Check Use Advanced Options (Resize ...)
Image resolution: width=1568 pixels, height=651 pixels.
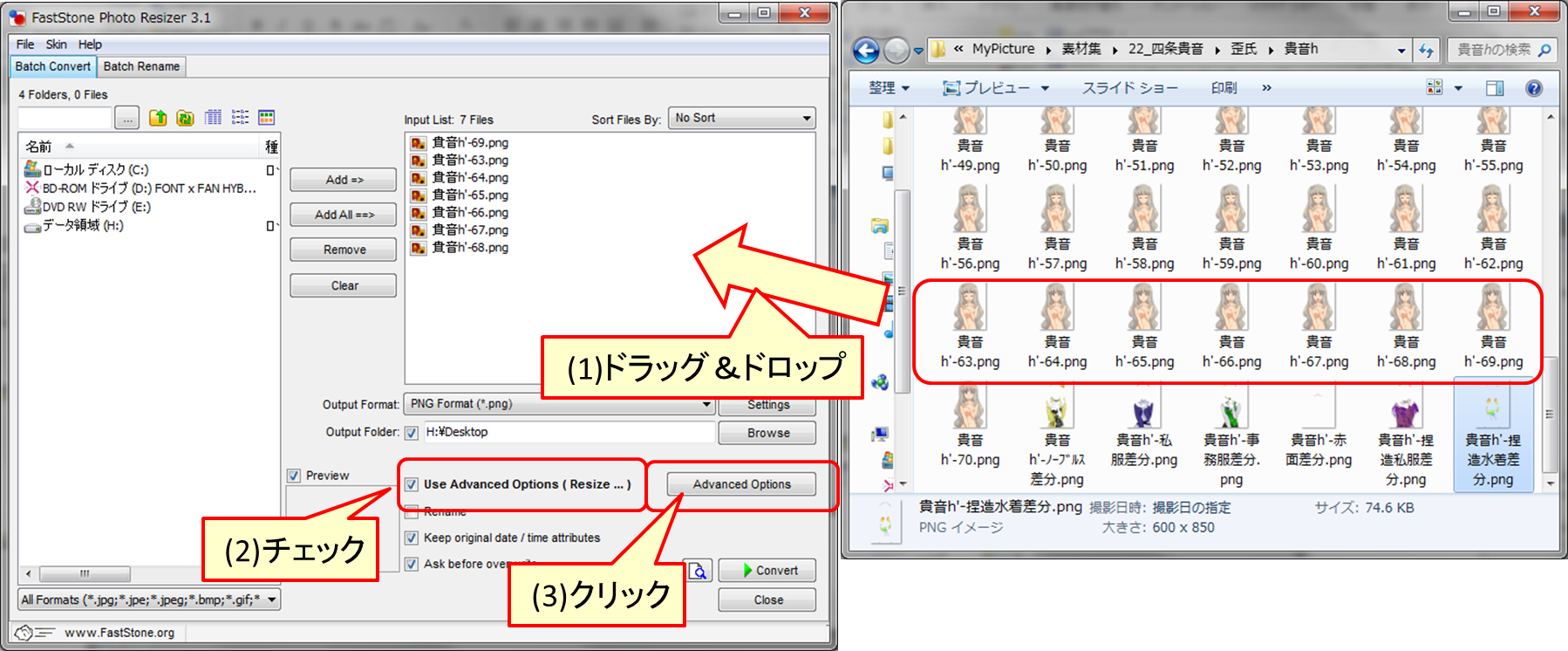click(412, 484)
